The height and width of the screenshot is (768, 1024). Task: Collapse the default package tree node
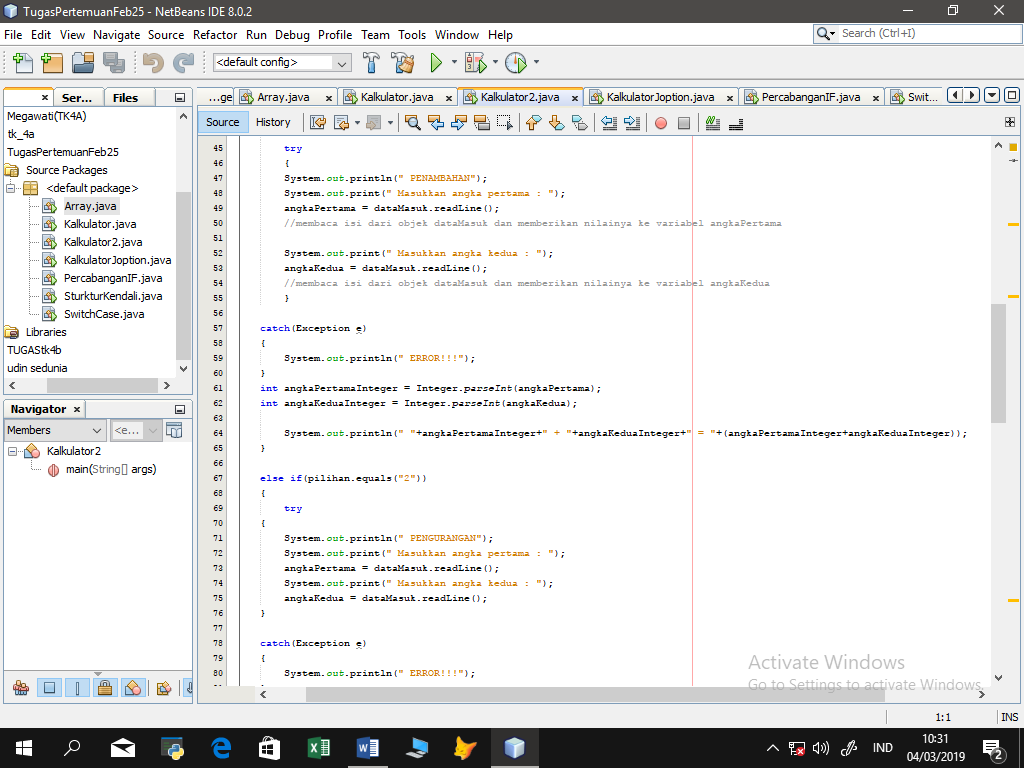10,188
